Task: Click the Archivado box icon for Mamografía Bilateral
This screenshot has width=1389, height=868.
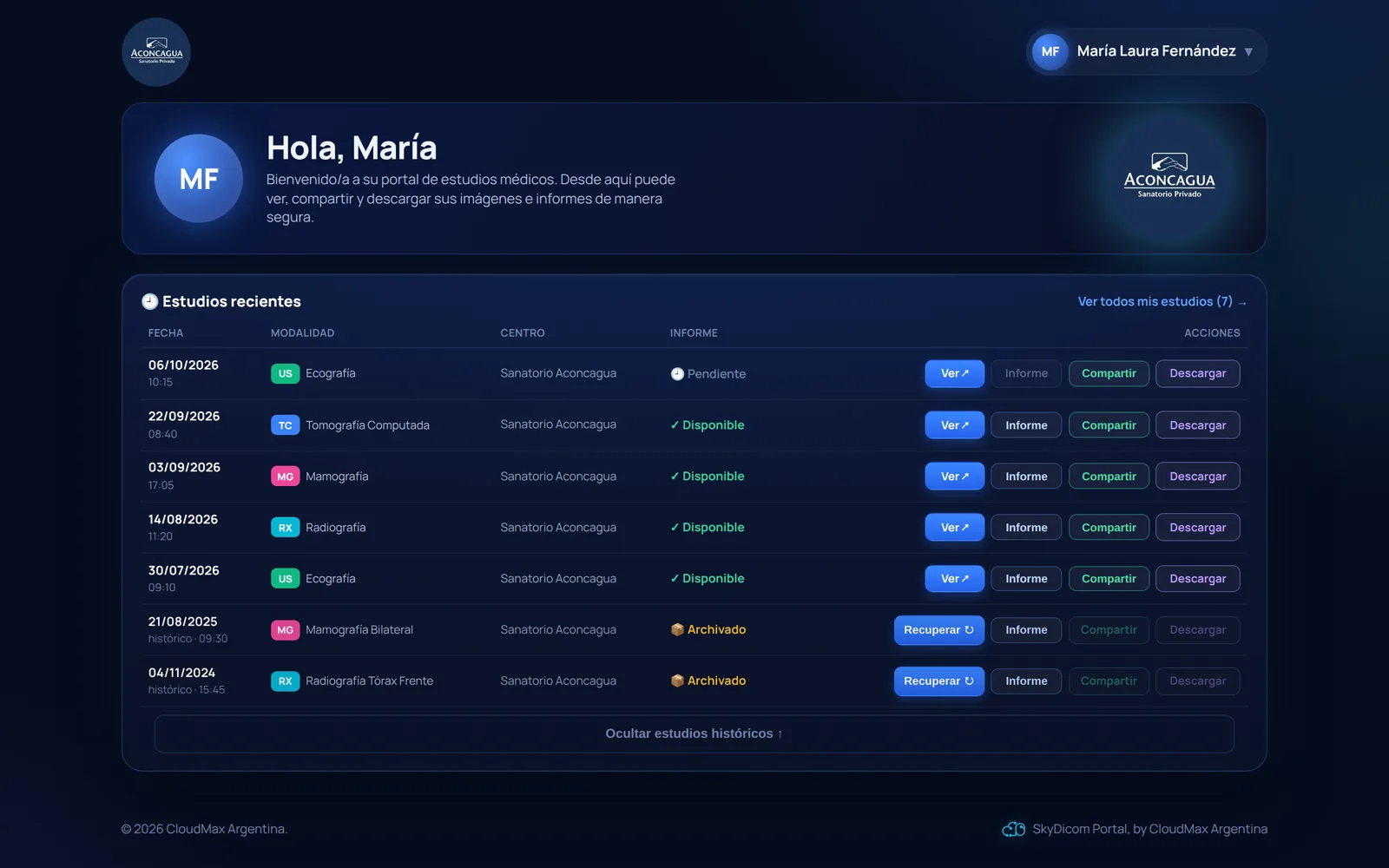Action: coord(677,630)
